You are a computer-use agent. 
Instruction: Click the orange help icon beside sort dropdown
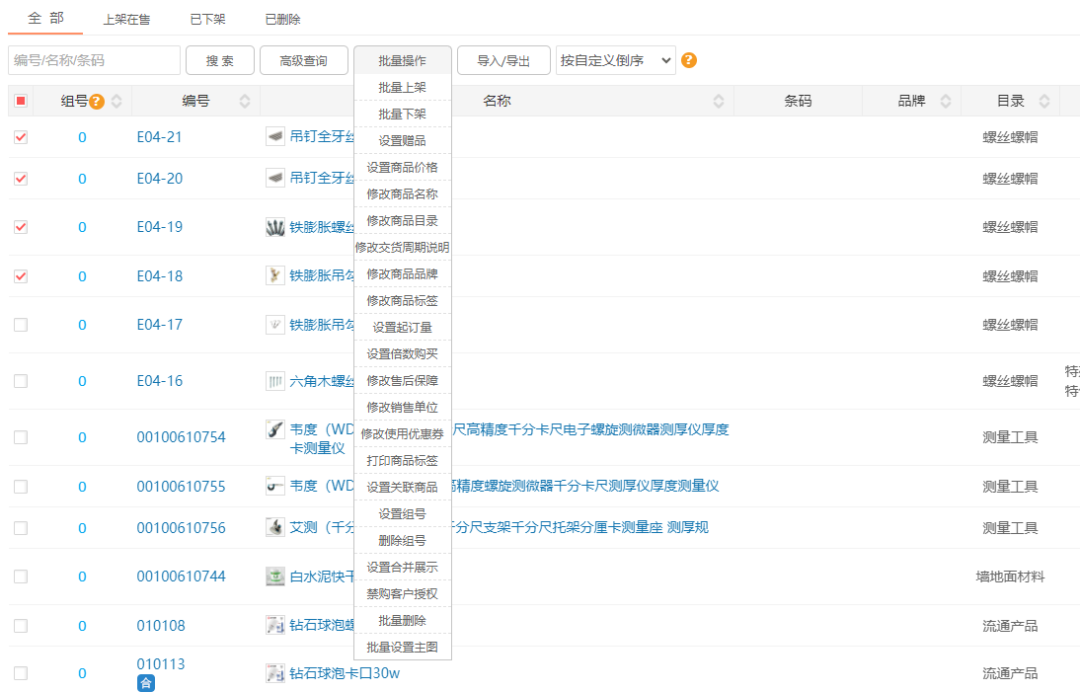(689, 60)
